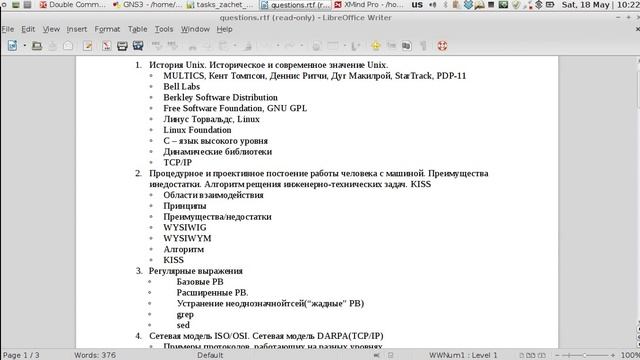
Task: Click the zoom slider handle
Action: click(x=584, y=355)
